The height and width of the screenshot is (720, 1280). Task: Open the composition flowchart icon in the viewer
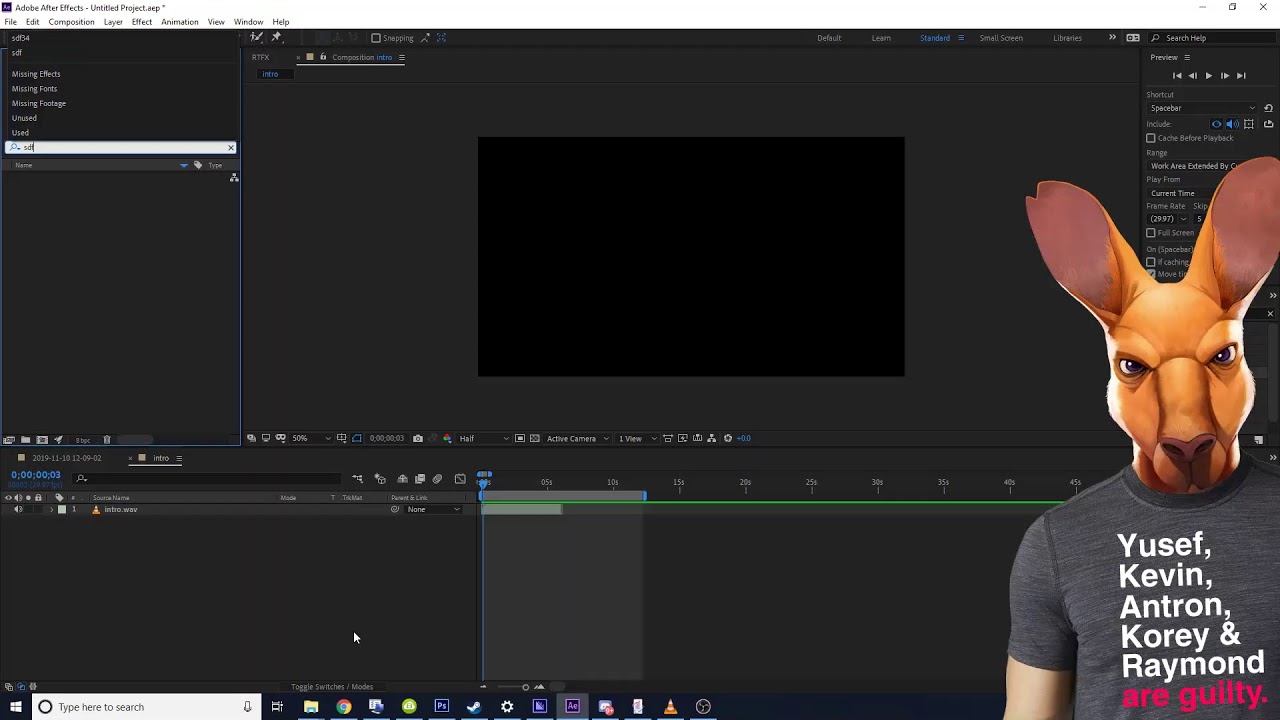click(x=712, y=438)
